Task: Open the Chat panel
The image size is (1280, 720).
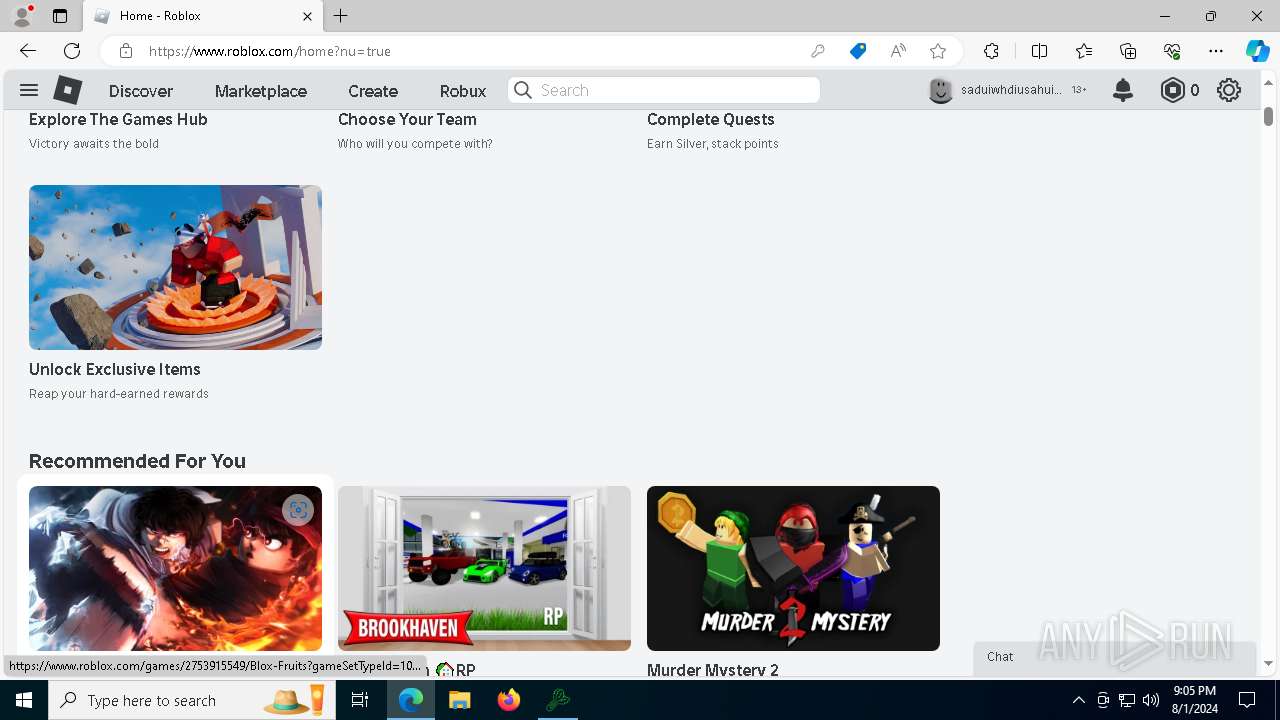Action: click(1115, 657)
